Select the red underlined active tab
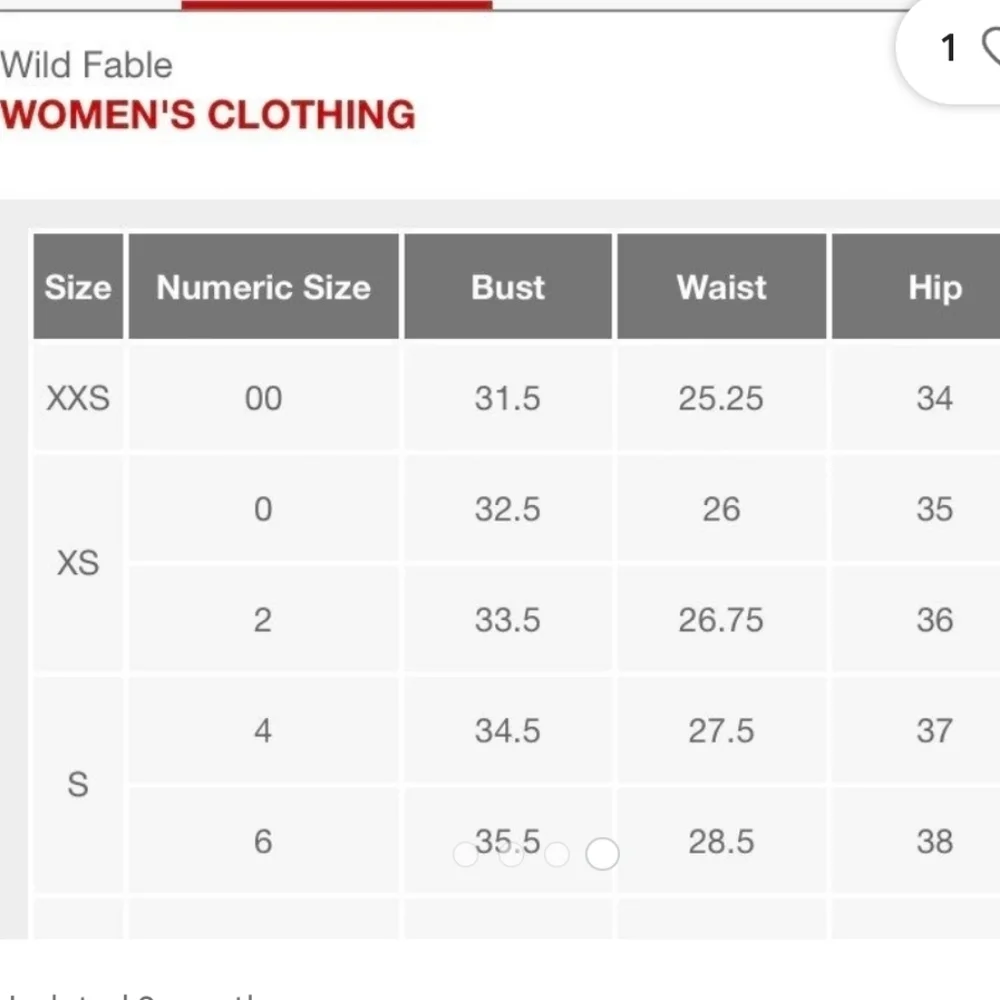Viewport: 1000px width, 1000px height. pyautogui.click(x=337, y=5)
